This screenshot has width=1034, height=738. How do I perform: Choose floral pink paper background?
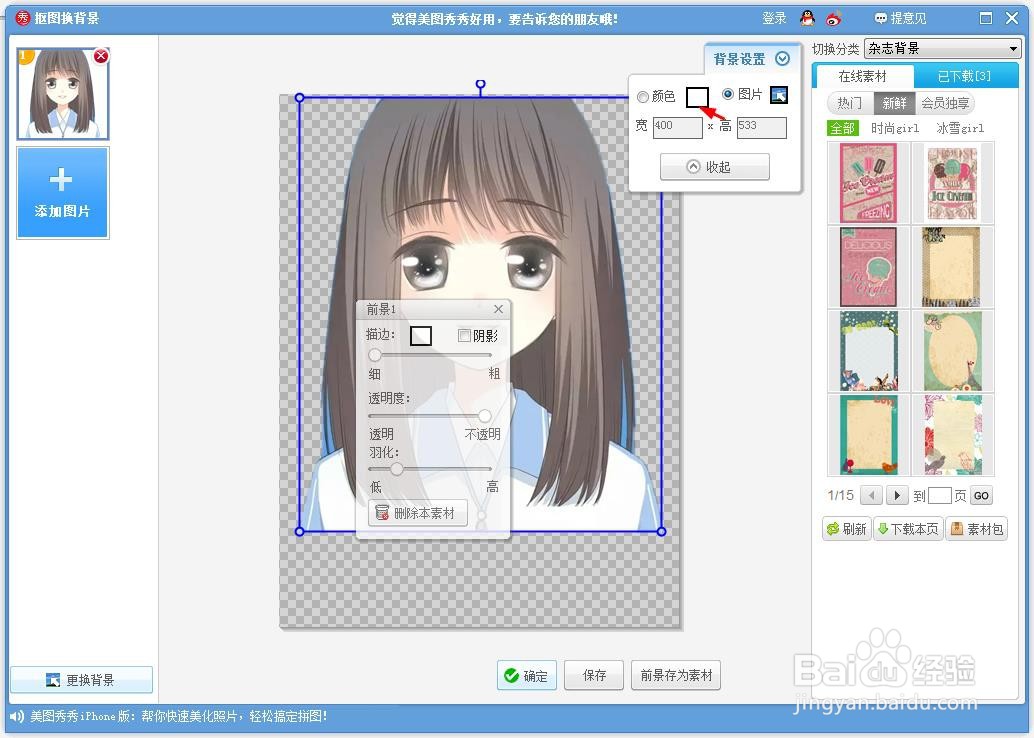coord(952,435)
